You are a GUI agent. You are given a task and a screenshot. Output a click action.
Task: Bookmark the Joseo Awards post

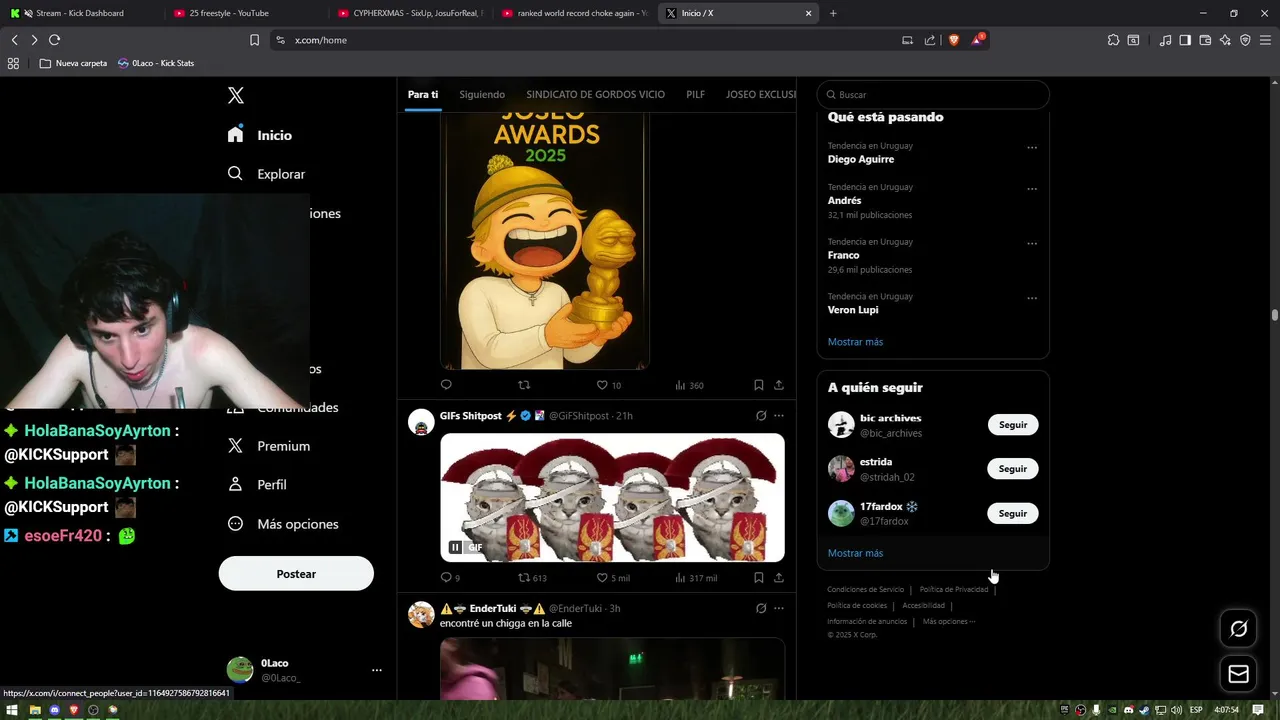[x=759, y=385]
